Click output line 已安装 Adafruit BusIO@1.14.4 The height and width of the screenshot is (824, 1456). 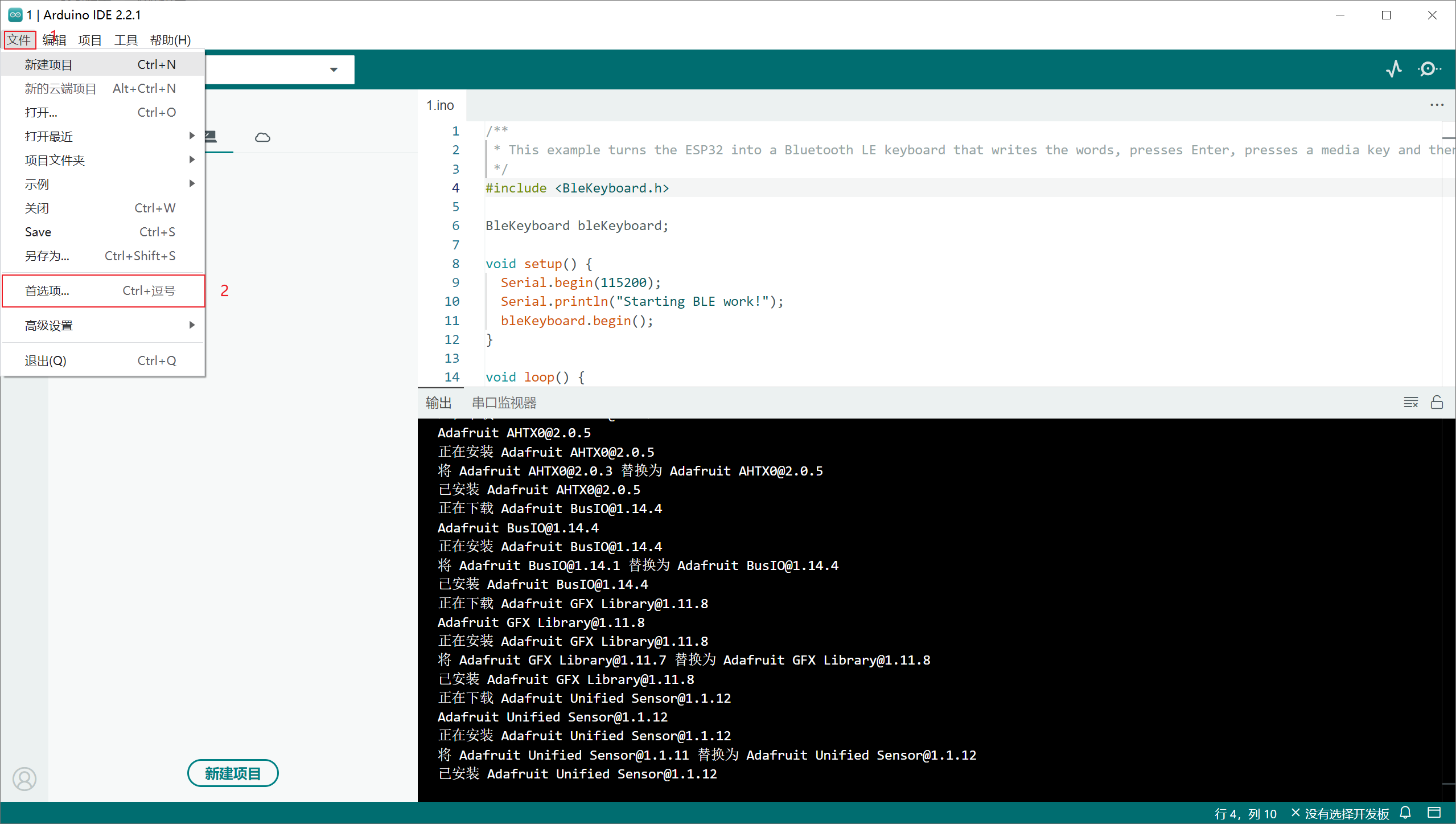click(x=543, y=584)
